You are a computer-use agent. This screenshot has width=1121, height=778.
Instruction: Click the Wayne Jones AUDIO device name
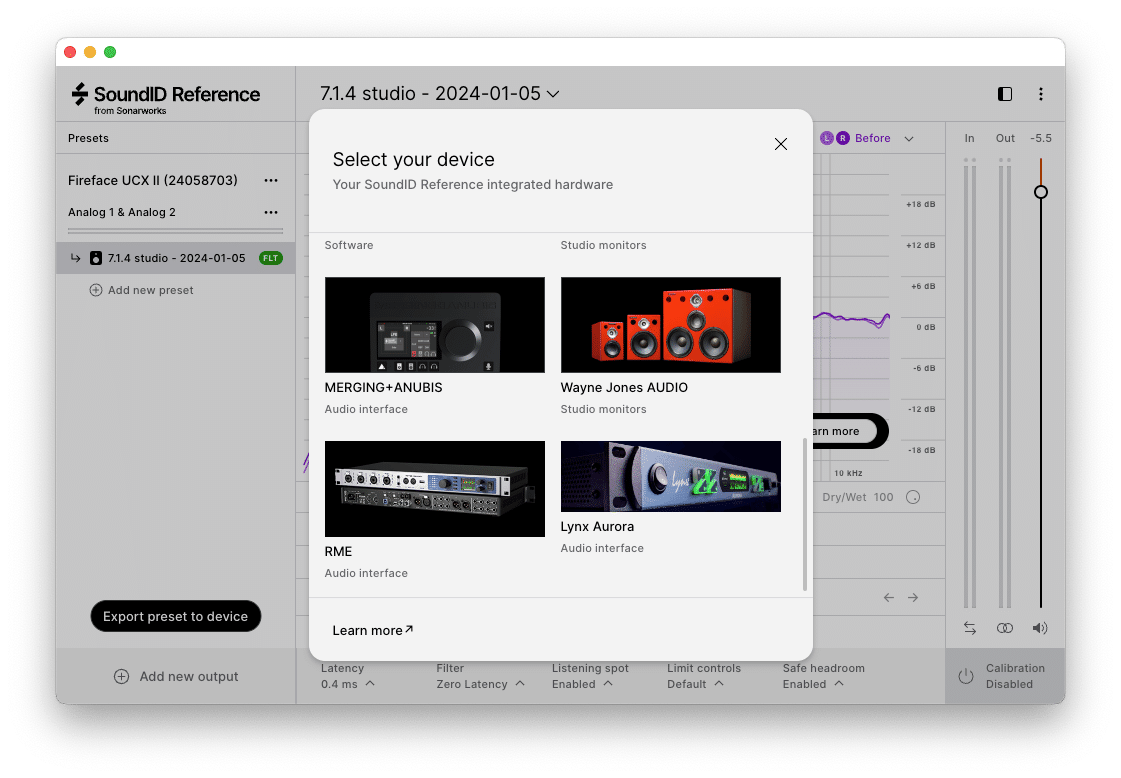click(x=624, y=388)
